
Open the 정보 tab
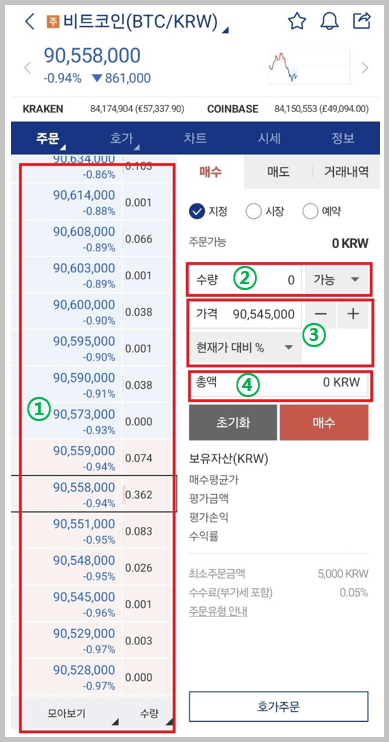(343, 139)
